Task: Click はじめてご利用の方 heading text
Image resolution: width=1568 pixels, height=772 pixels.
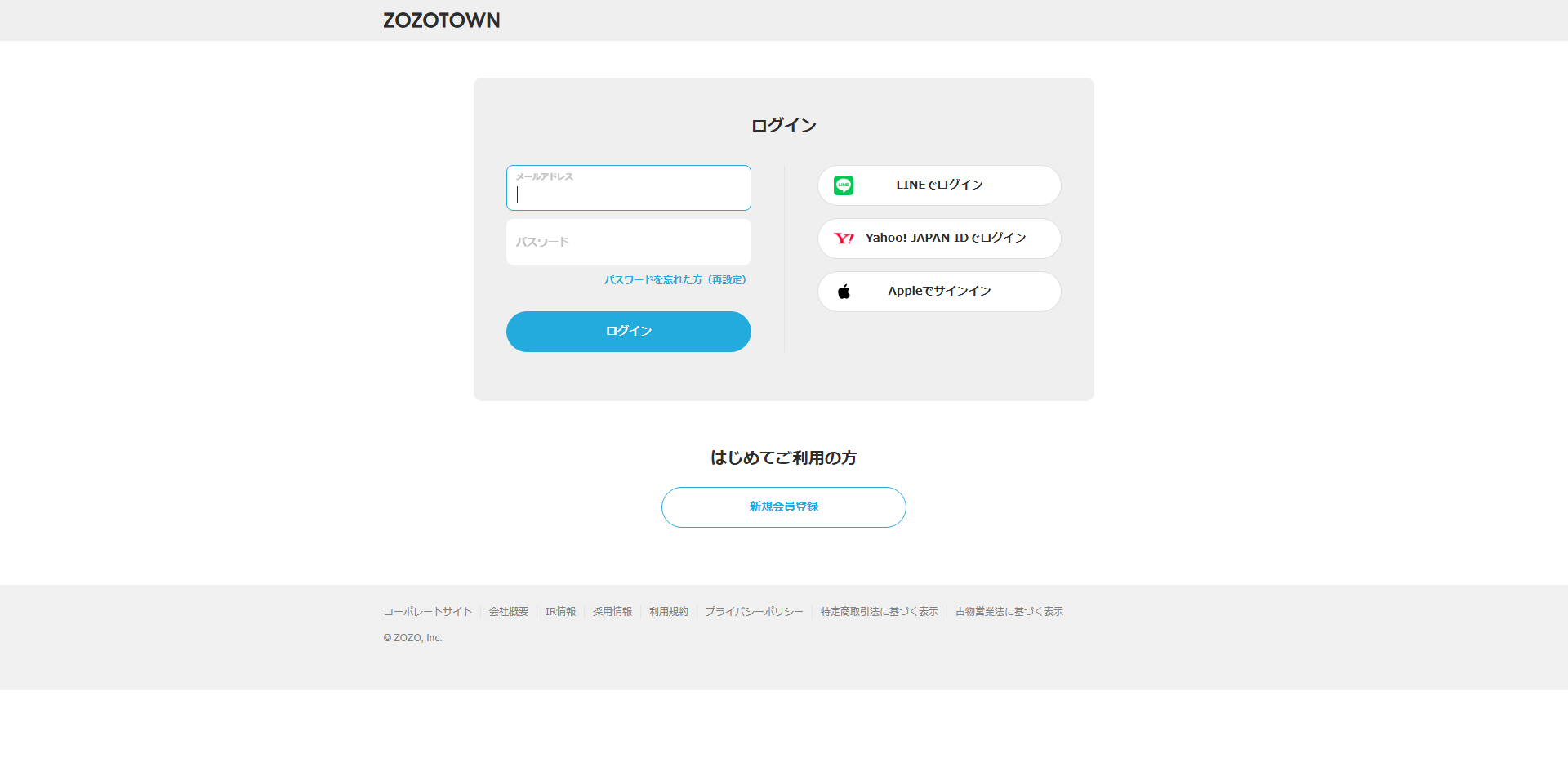Action: point(784,458)
